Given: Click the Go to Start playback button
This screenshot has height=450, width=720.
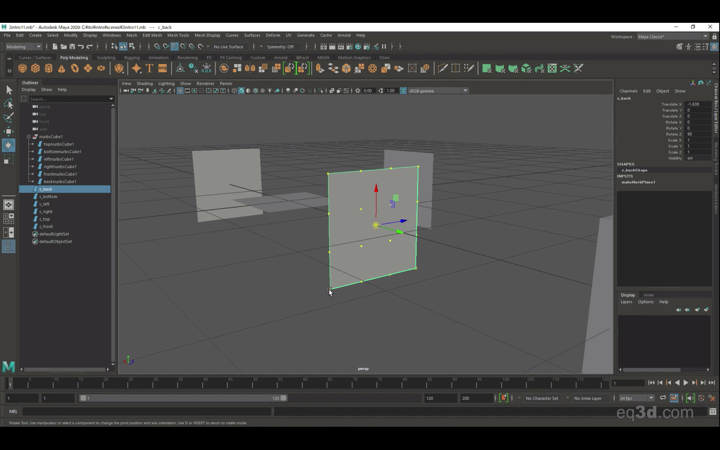Looking at the screenshot, I should coord(652,382).
